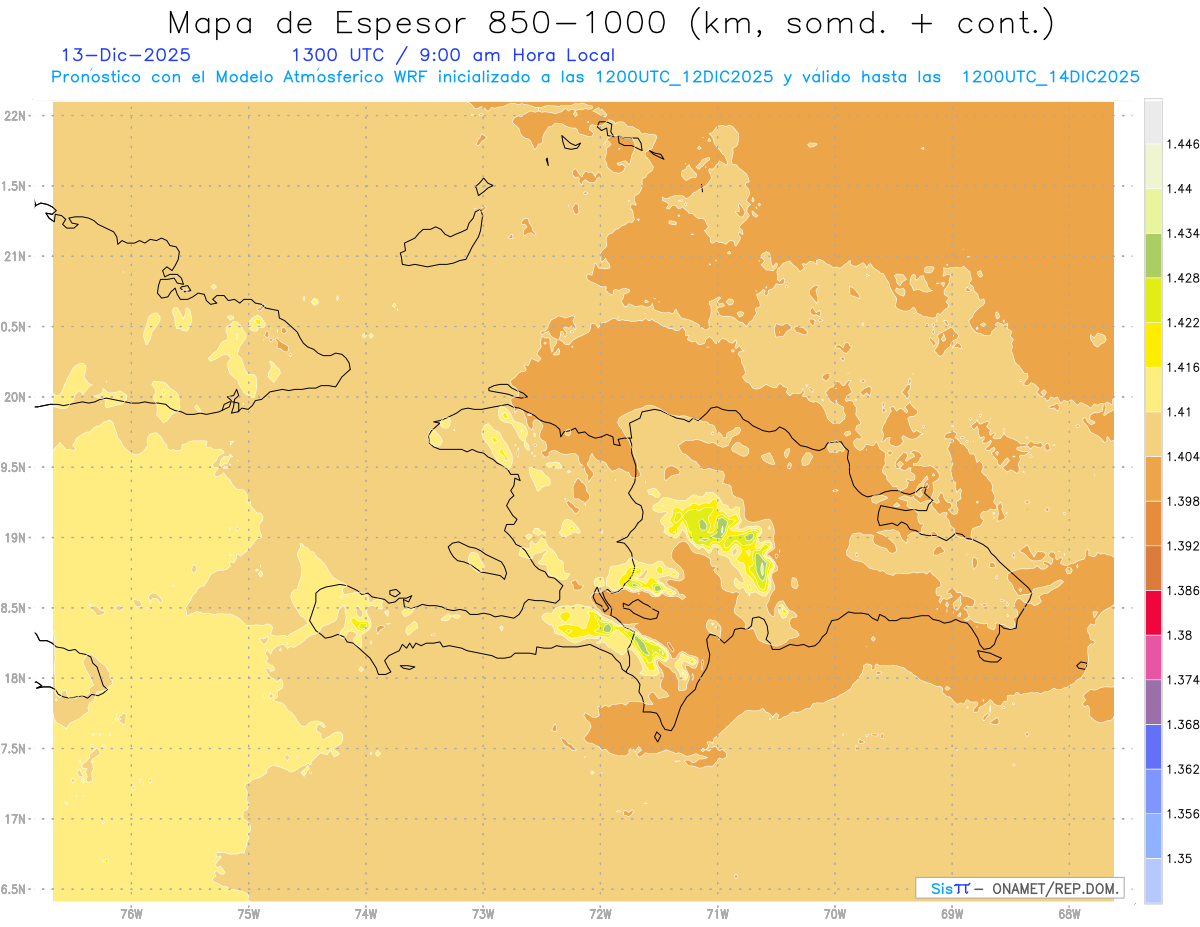The height and width of the screenshot is (927, 1200).
Task: Click the legend value '1.422'
Action: coord(1182,322)
